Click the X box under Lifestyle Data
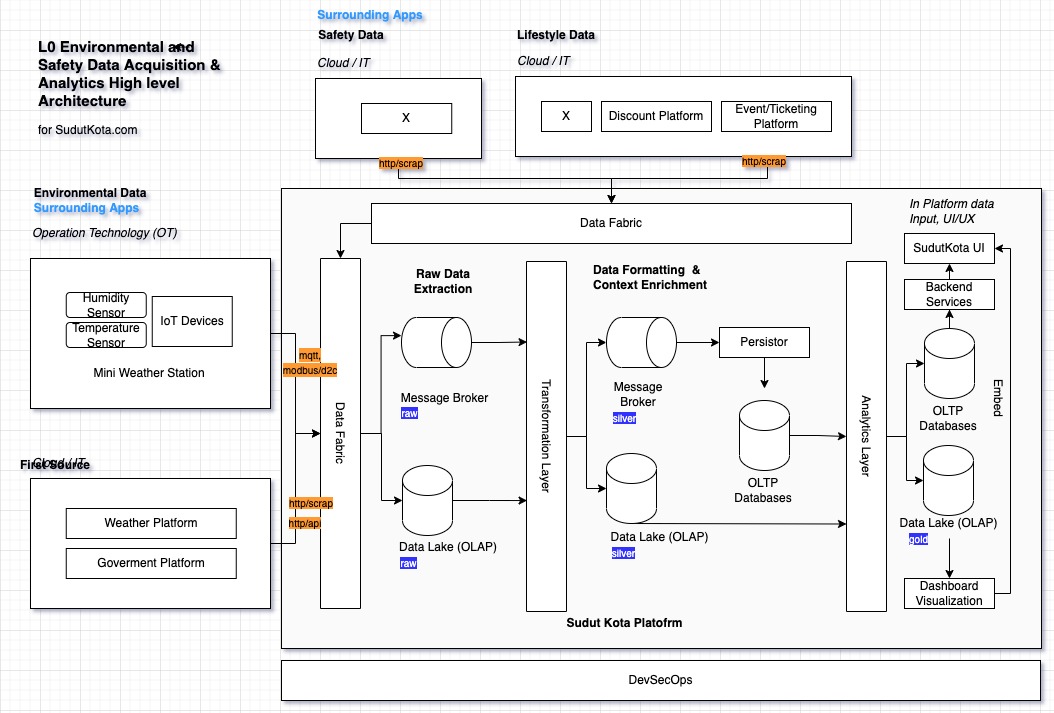The width and height of the screenshot is (1054, 713). pyautogui.click(x=567, y=116)
